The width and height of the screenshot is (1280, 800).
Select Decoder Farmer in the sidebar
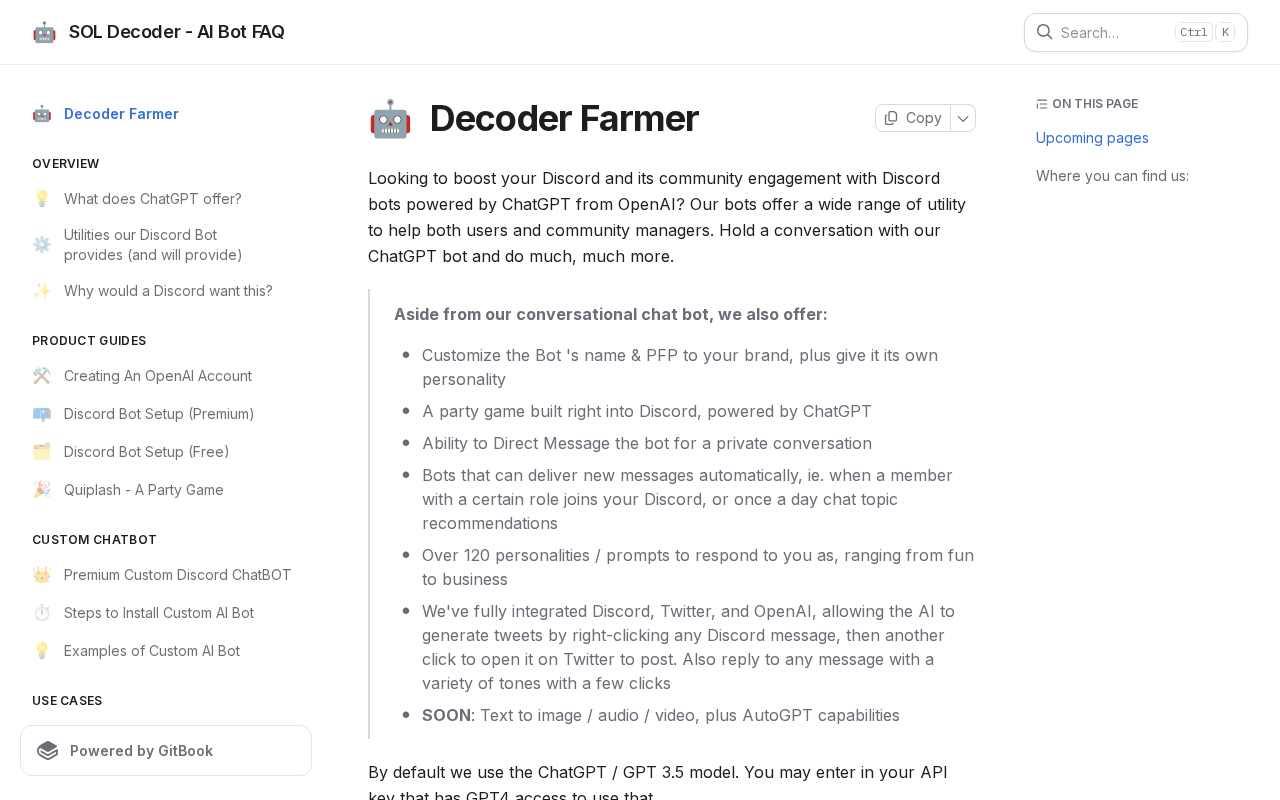click(x=121, y=114)
